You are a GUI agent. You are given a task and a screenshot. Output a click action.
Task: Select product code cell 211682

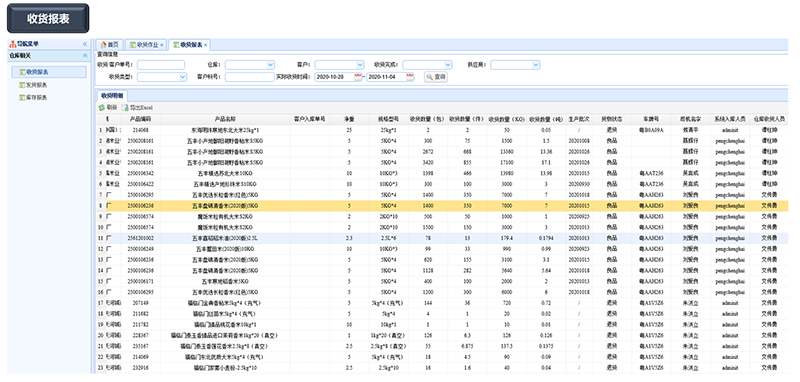coord(140,314)
